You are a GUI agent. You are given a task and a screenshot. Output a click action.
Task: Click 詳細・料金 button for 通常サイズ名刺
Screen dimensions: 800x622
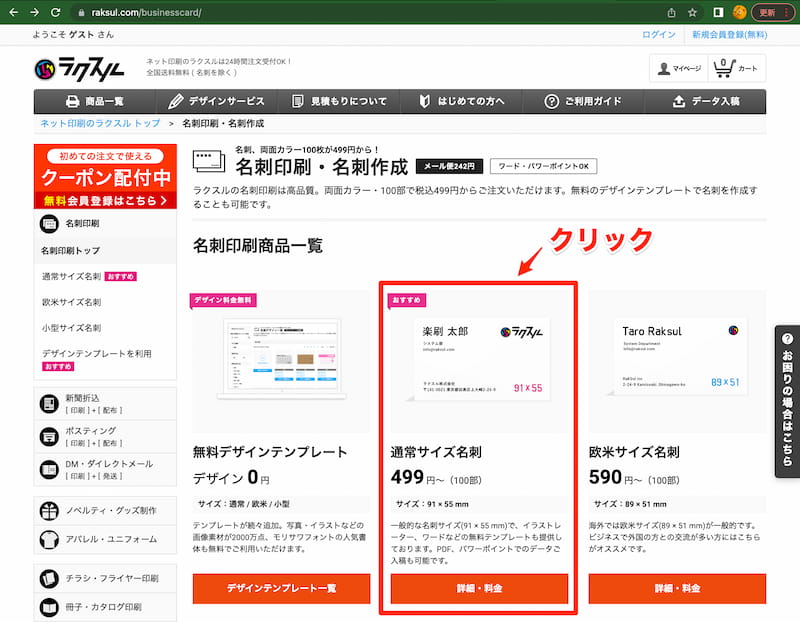pos(479,588)
